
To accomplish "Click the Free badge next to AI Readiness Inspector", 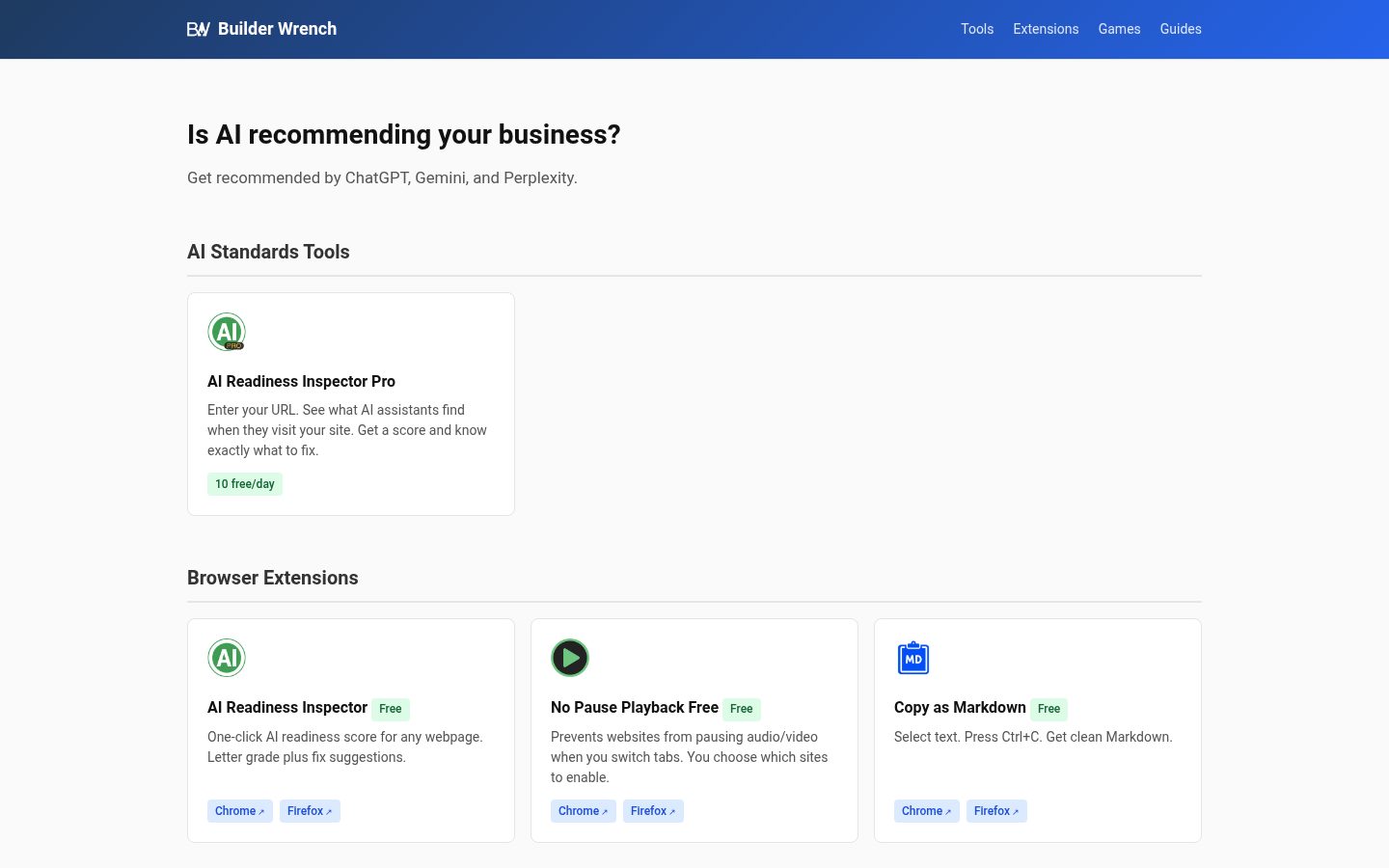I will pyautogui.click(x=391, y=709).
